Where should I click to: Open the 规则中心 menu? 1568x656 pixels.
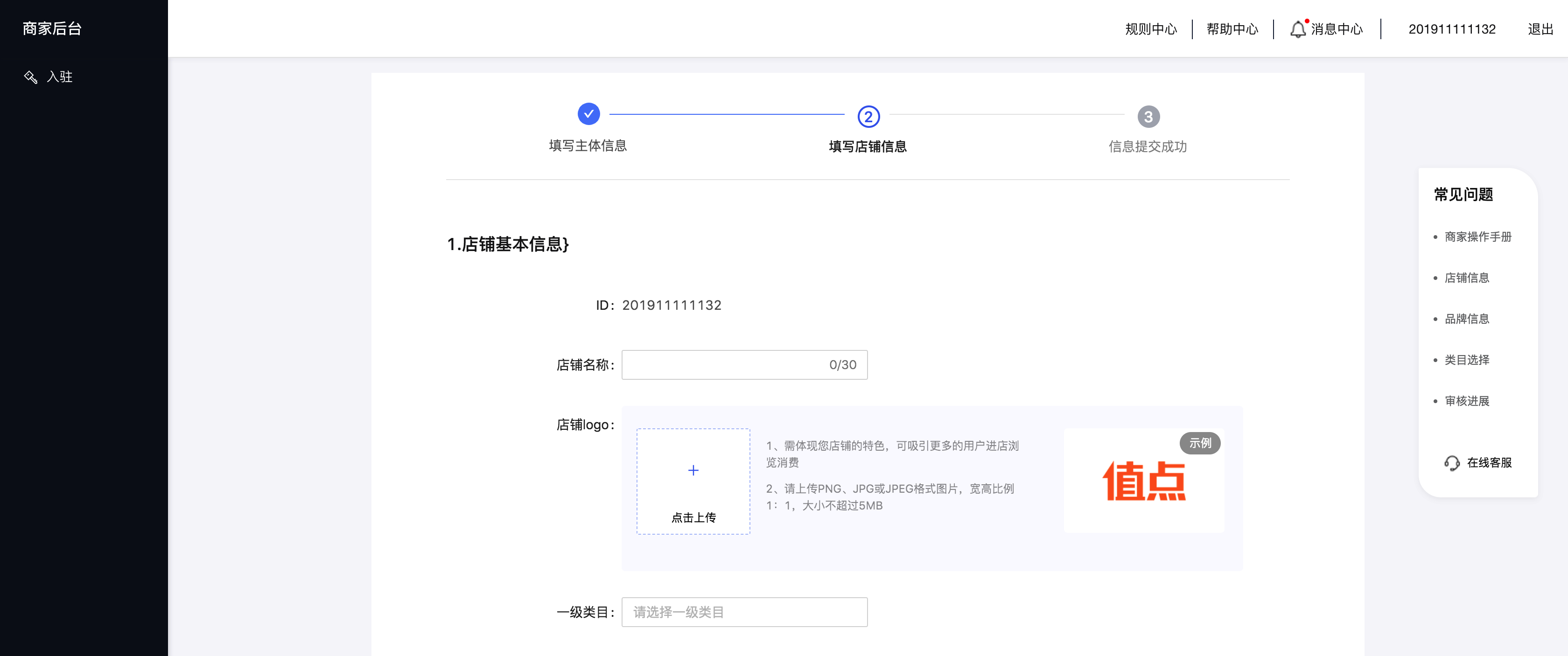(x=1150, y=28)
